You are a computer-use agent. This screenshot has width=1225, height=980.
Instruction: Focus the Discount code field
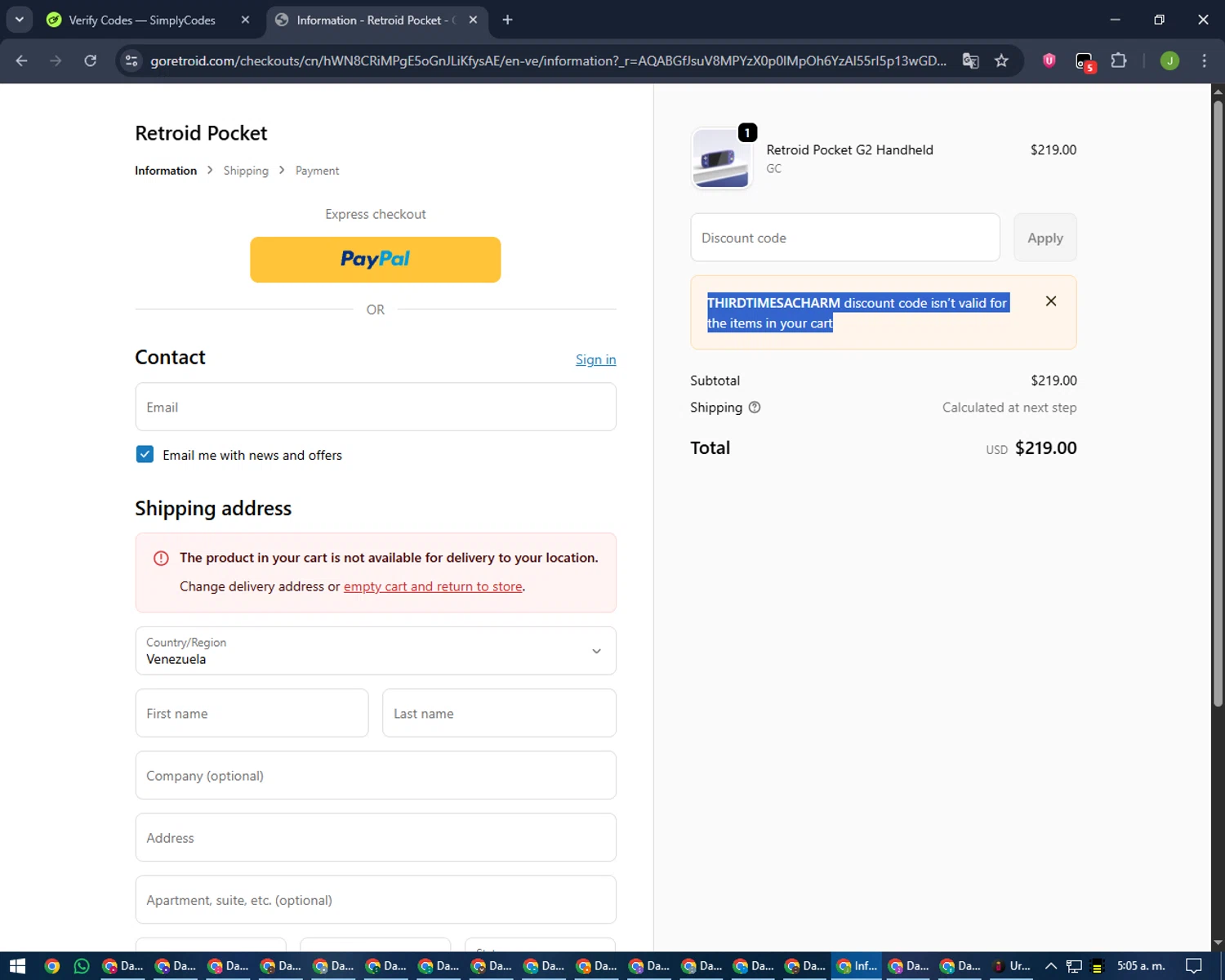[845, 238]
